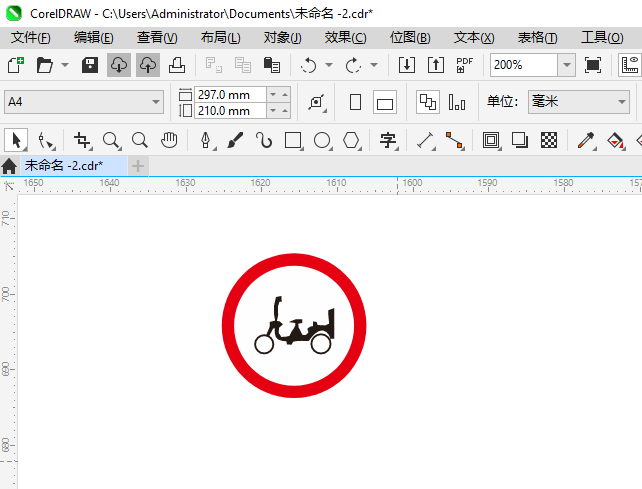The height and width of the screenshot is (489, 642).
Task: Select the Interactive fill bucket tool
Action: (x=615, y=140)
